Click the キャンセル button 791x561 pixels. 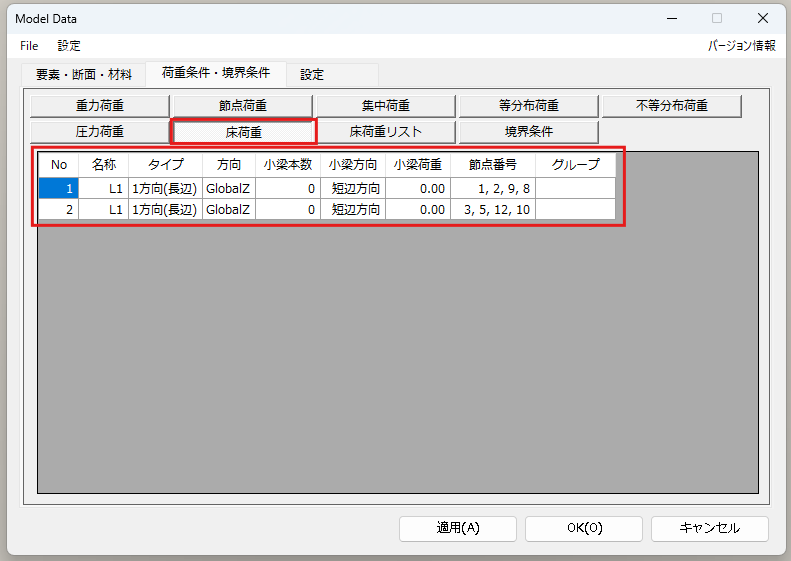(709, 528)
